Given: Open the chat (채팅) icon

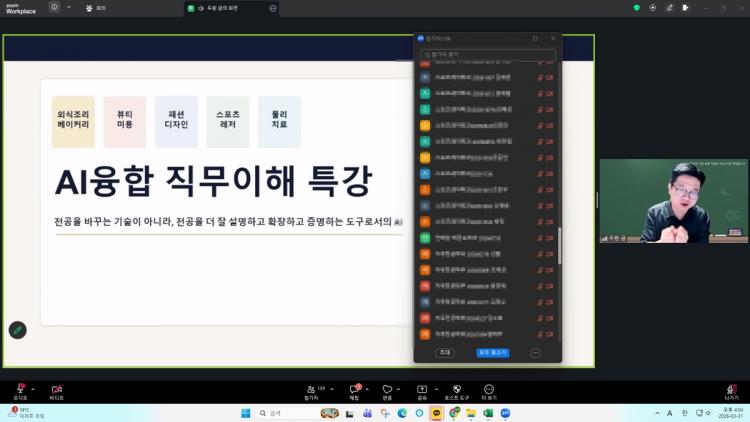Looking at the screenshot, I should tap(354, 389).
